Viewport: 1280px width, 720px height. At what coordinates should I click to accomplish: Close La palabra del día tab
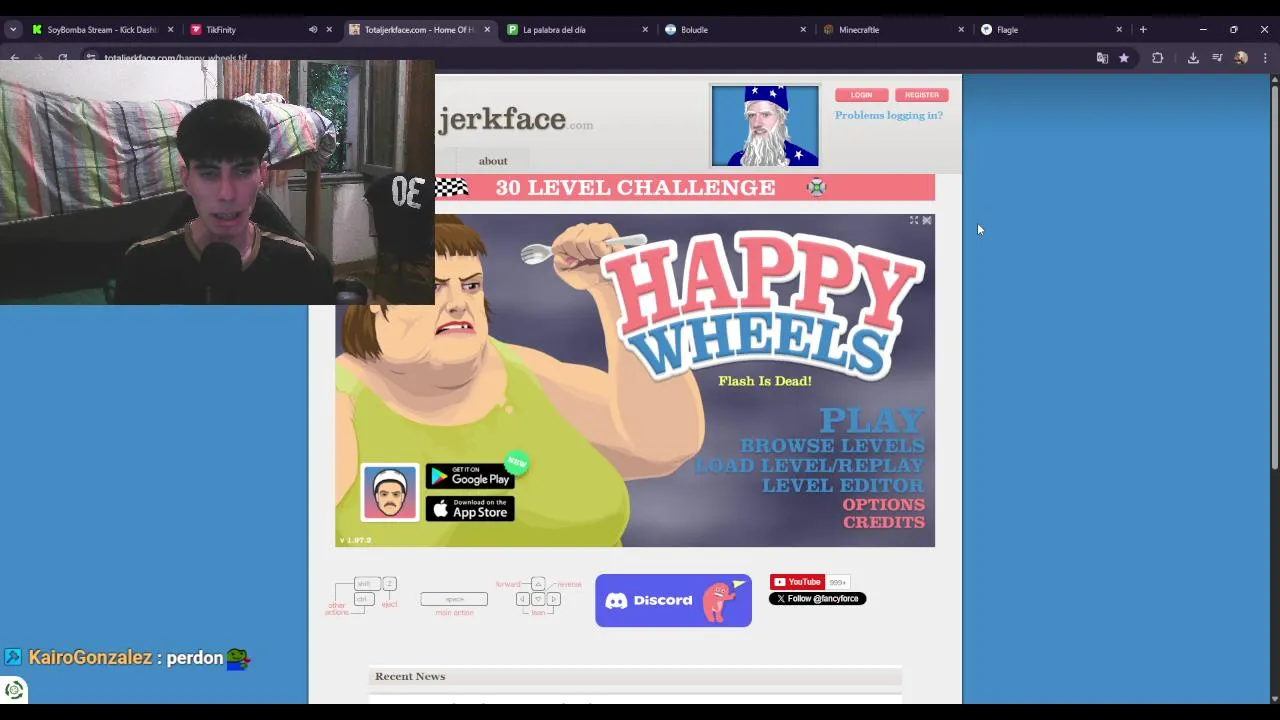pyautogui.click(x=645, y=30)
